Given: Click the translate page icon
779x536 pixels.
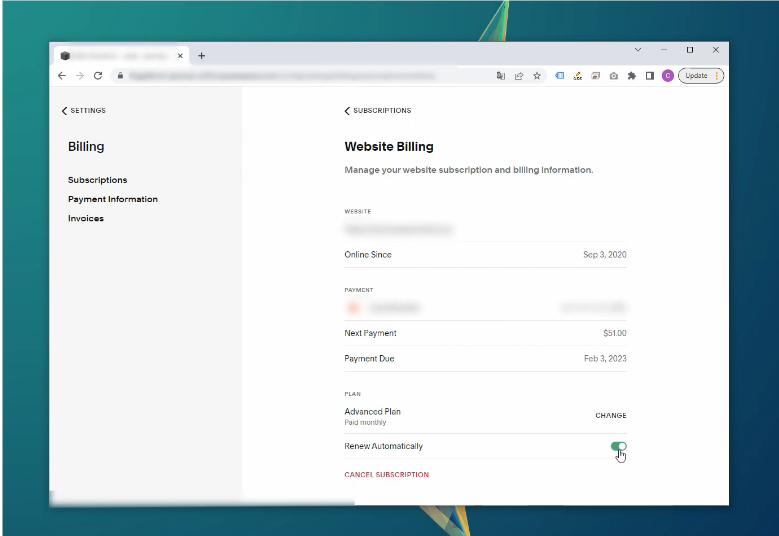Looking at the screenshot, I should tap(501, 76).
